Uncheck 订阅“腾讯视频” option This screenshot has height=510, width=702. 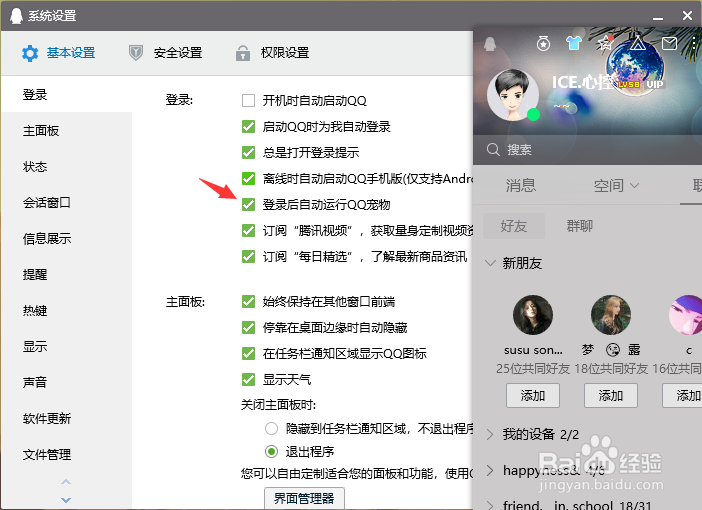248,230
